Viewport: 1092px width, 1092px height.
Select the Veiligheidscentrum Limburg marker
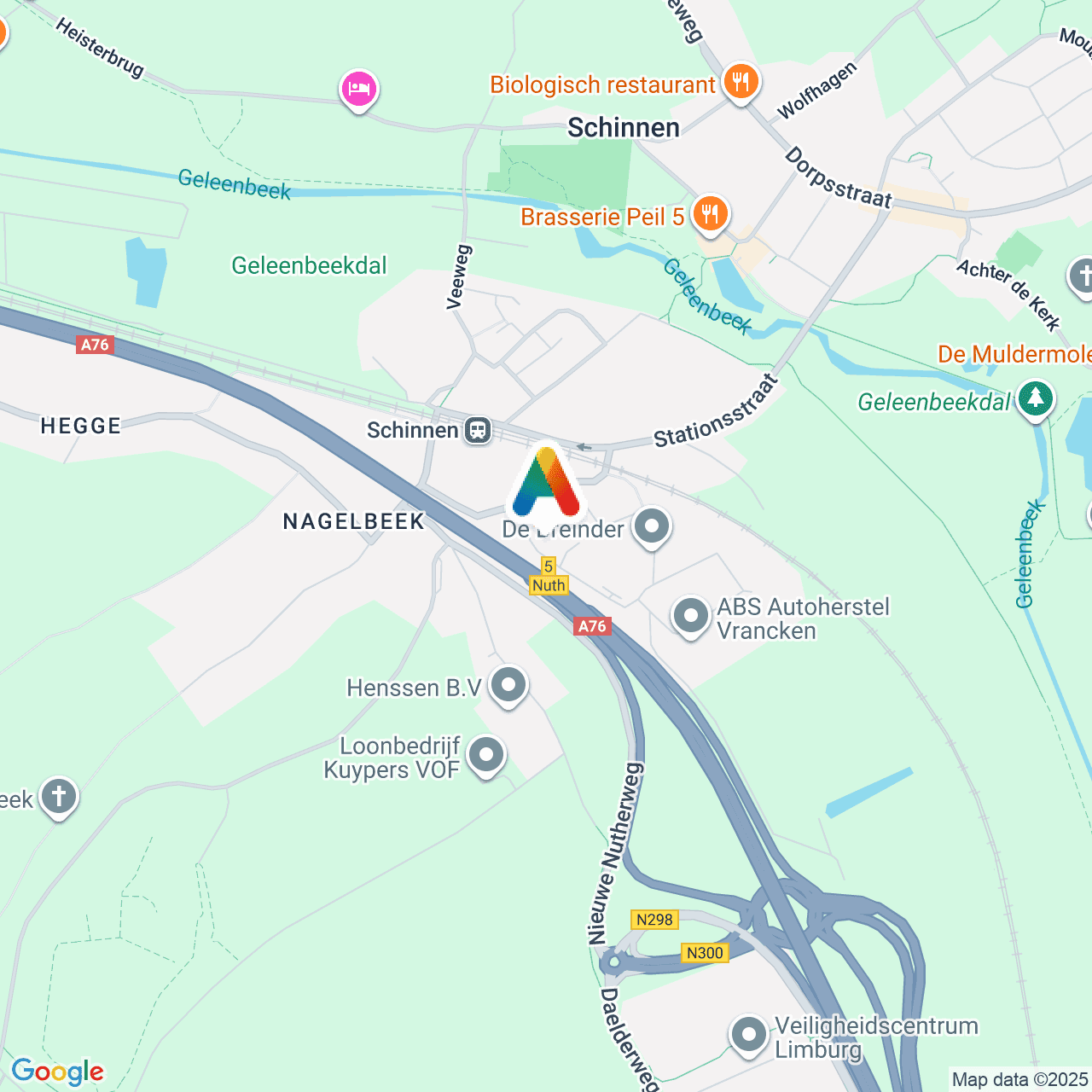(749, 1036)
